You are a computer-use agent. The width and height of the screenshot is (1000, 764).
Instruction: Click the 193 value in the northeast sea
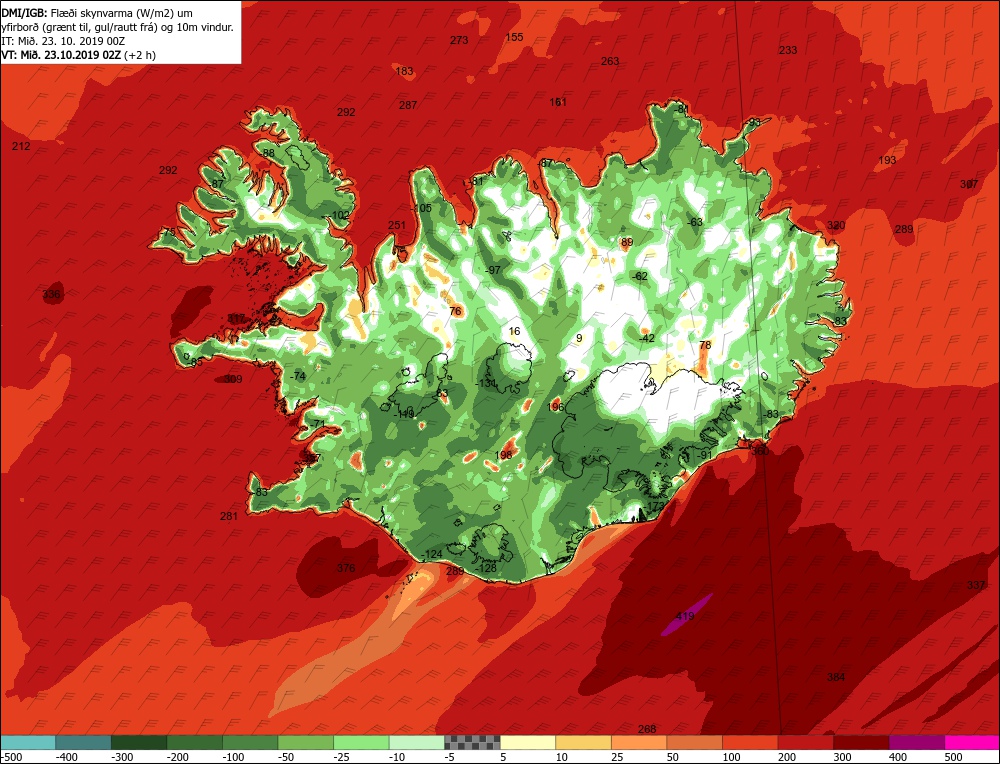point(888,160)
